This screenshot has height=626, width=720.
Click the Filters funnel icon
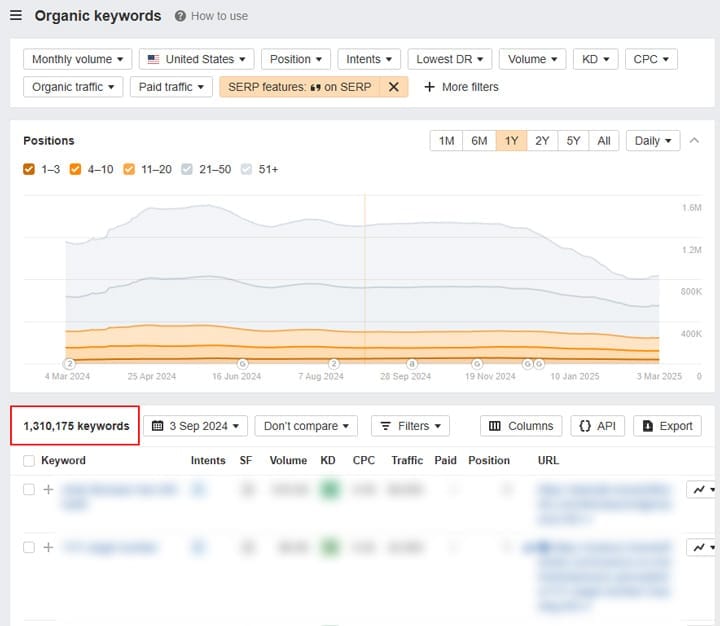pos(386,426)
